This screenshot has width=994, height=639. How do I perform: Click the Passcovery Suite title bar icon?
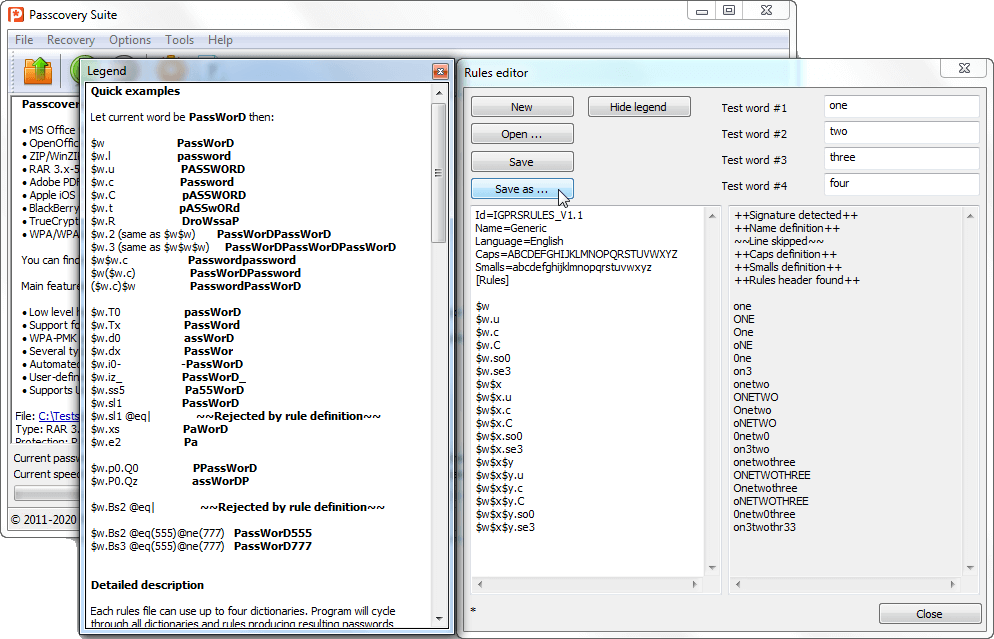(17, 15)
